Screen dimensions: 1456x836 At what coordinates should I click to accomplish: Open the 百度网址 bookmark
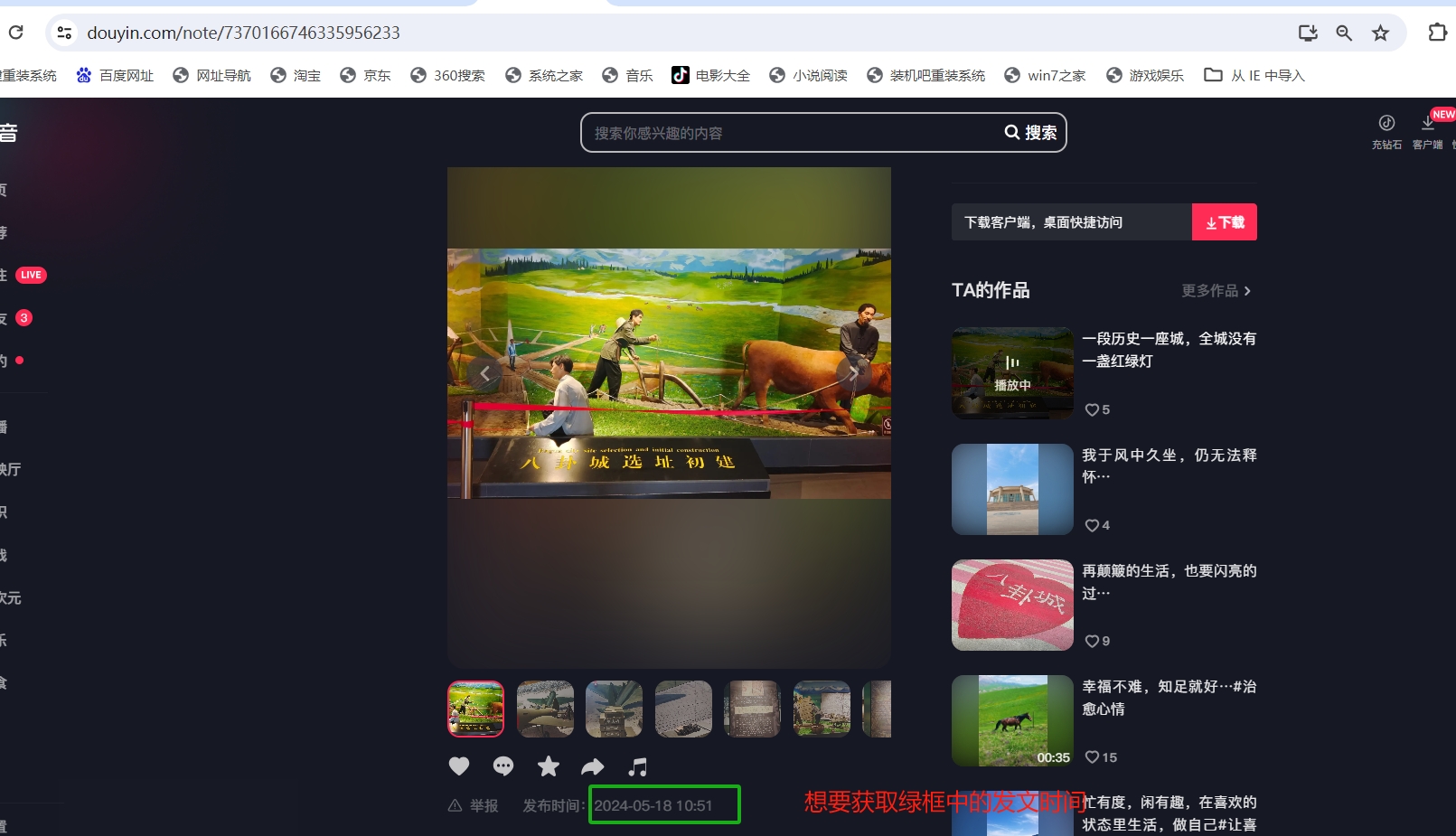(x=115, y=75)
